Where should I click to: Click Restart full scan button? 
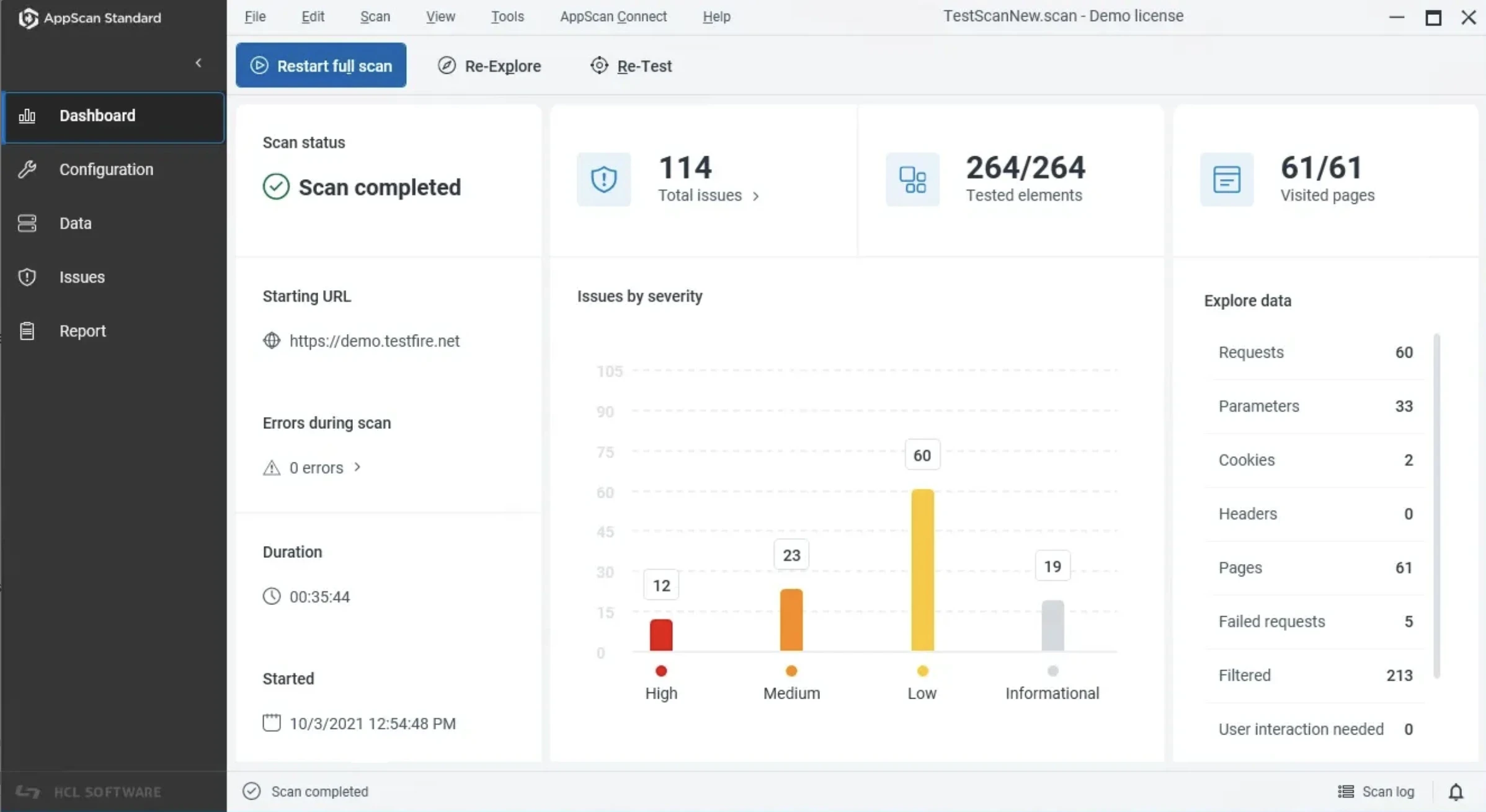click(x=321, y=65)
